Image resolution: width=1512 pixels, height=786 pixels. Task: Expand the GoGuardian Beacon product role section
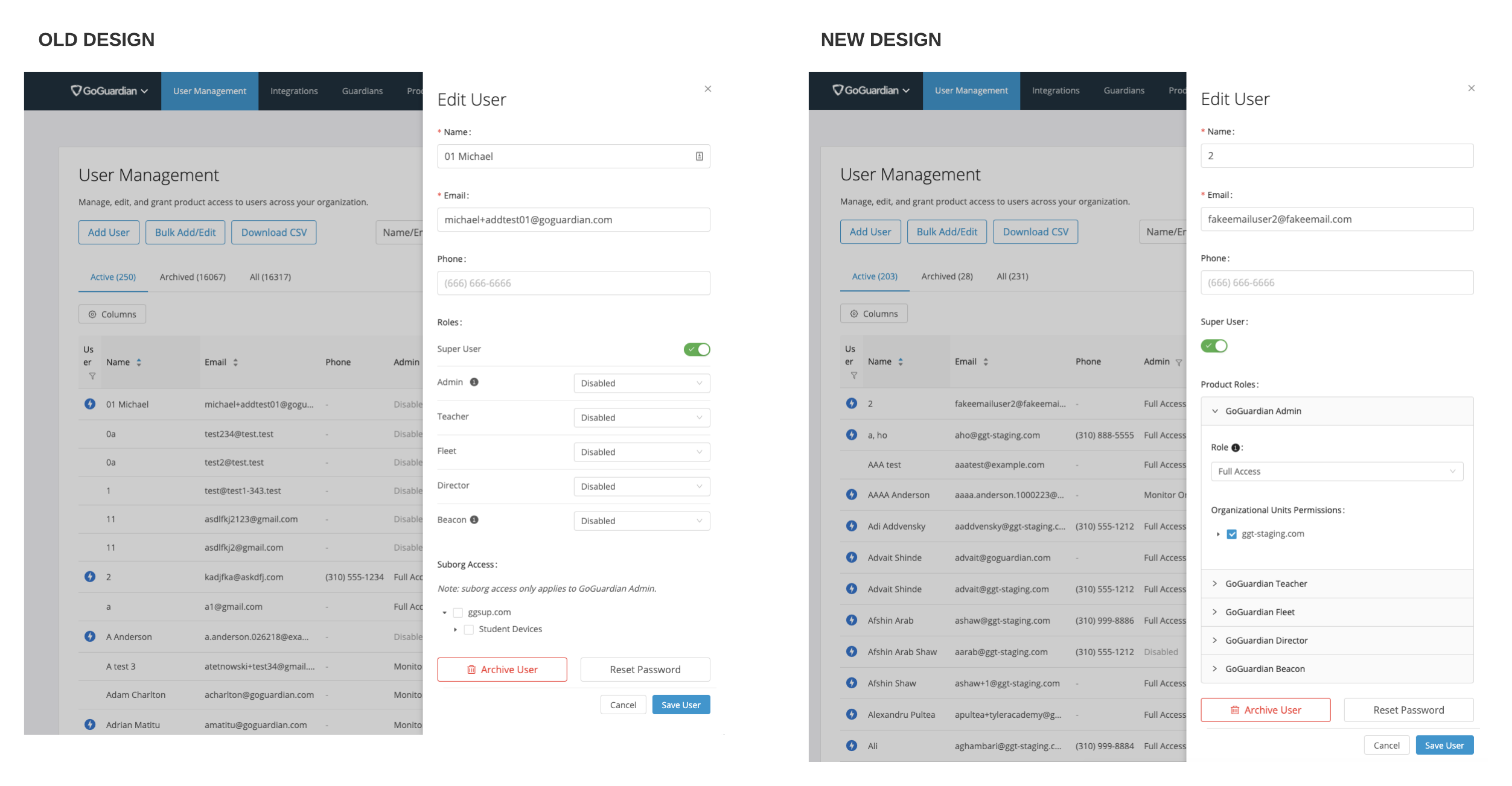pyautogui.click(x=1213, y=668)
